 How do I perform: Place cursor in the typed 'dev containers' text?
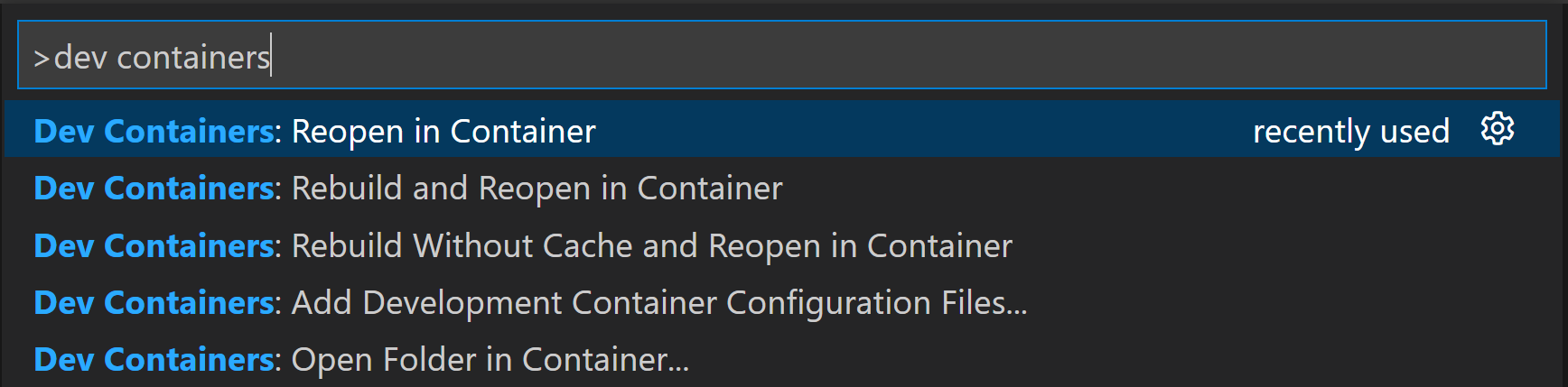[163, 58]
